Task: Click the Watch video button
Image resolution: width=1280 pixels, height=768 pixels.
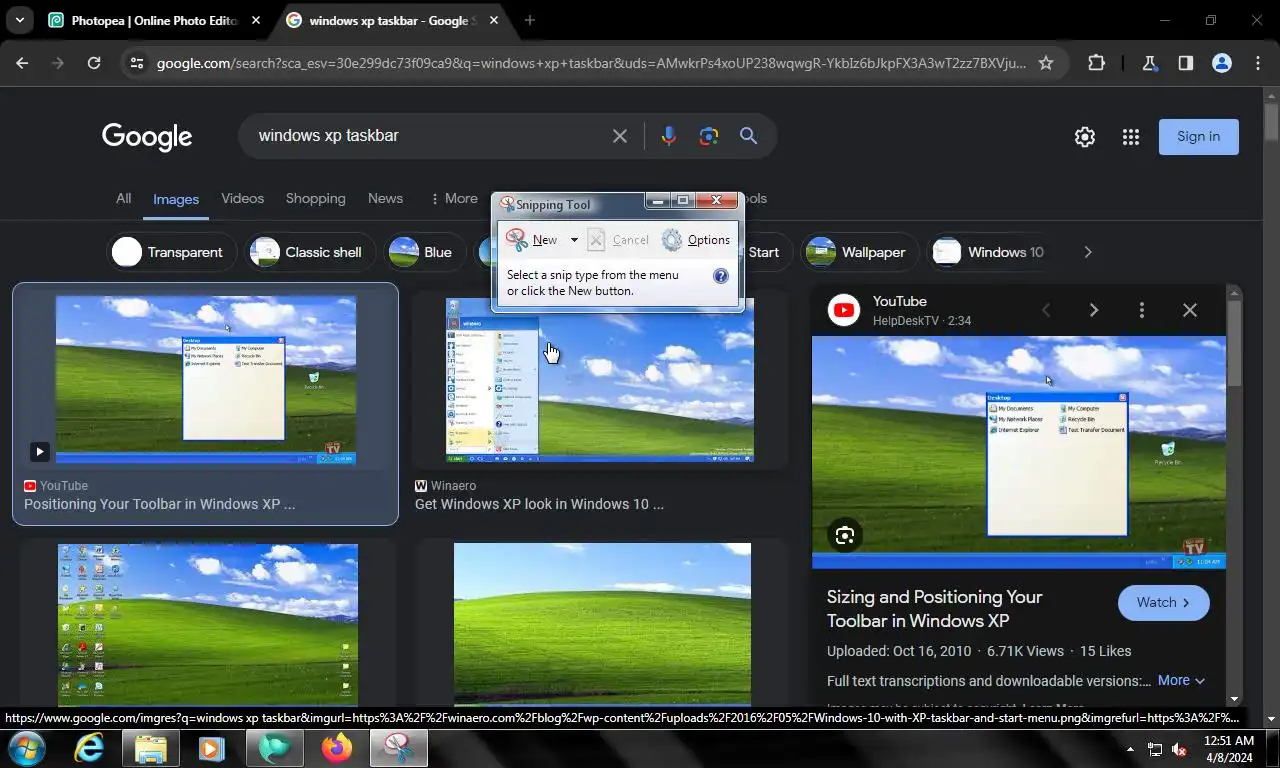Action: [x=1163, y=602]
